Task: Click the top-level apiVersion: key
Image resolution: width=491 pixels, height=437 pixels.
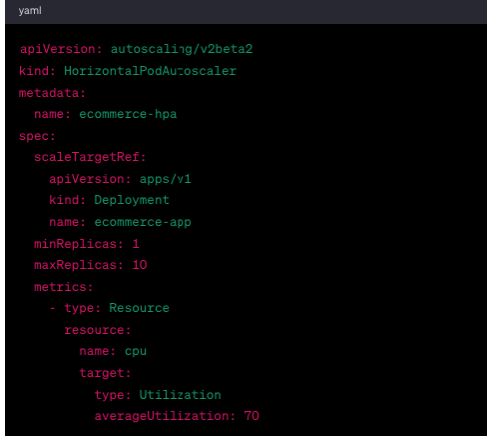Action: coord(61,49)
